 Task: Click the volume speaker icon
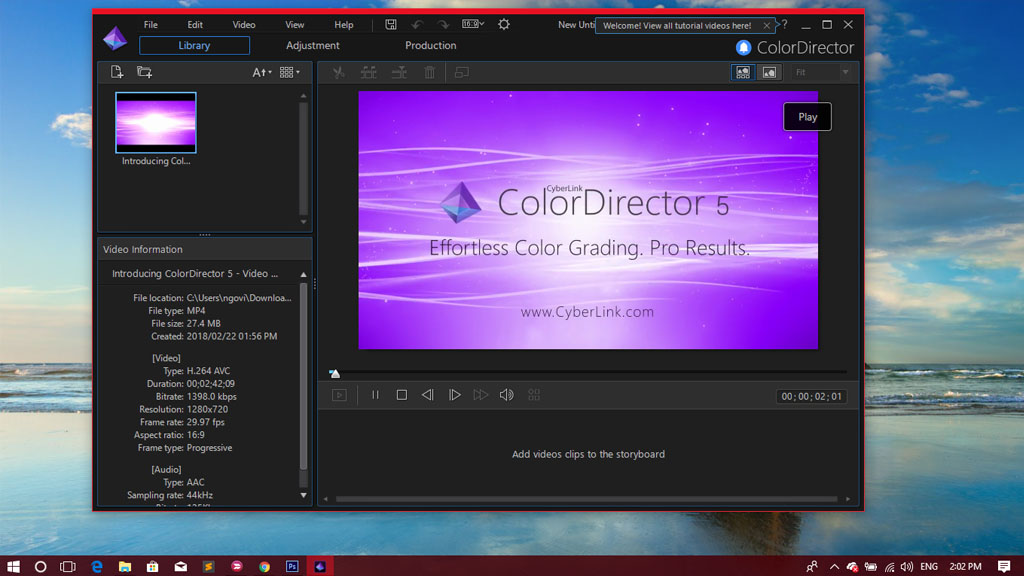click(x=506, y=395)
